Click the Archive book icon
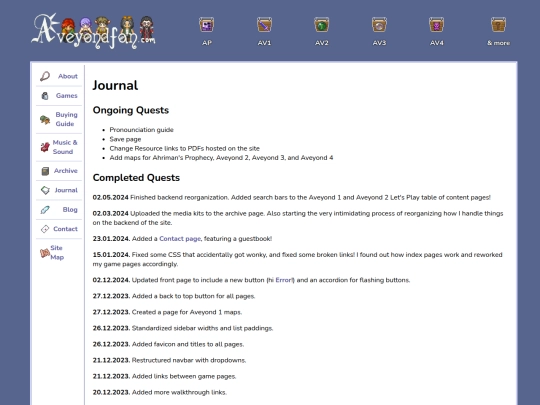 tap(45, 171)
